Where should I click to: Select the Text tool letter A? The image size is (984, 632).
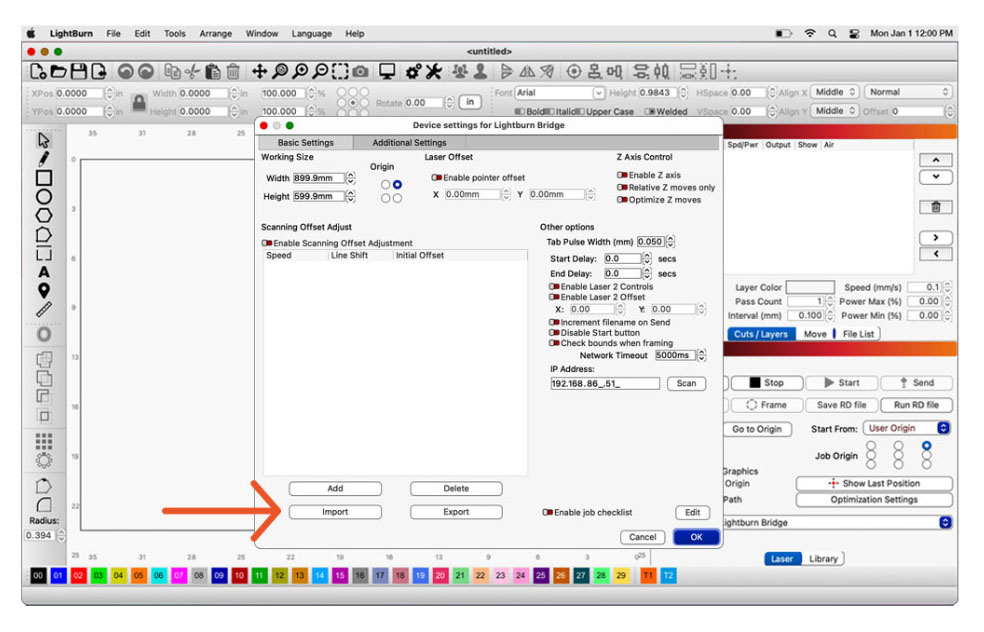tap(43, 272)
